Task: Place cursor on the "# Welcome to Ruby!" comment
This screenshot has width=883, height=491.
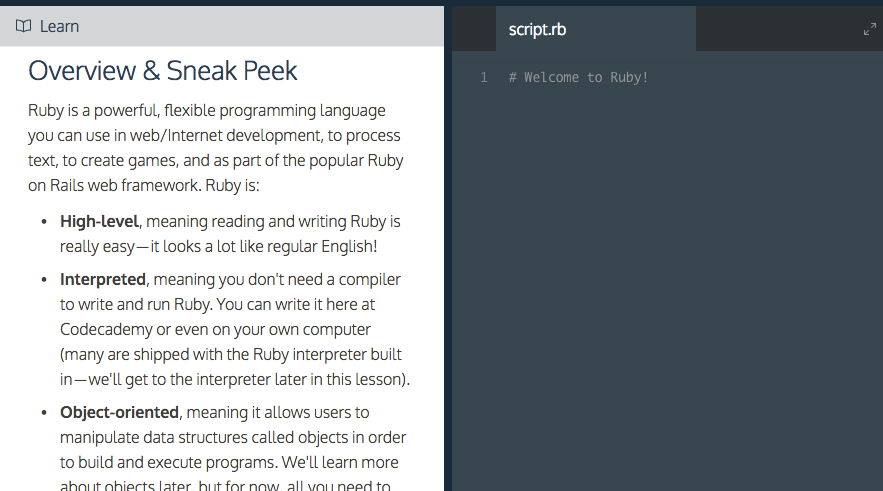Action: pyautogui.click(x=579, y=77)
